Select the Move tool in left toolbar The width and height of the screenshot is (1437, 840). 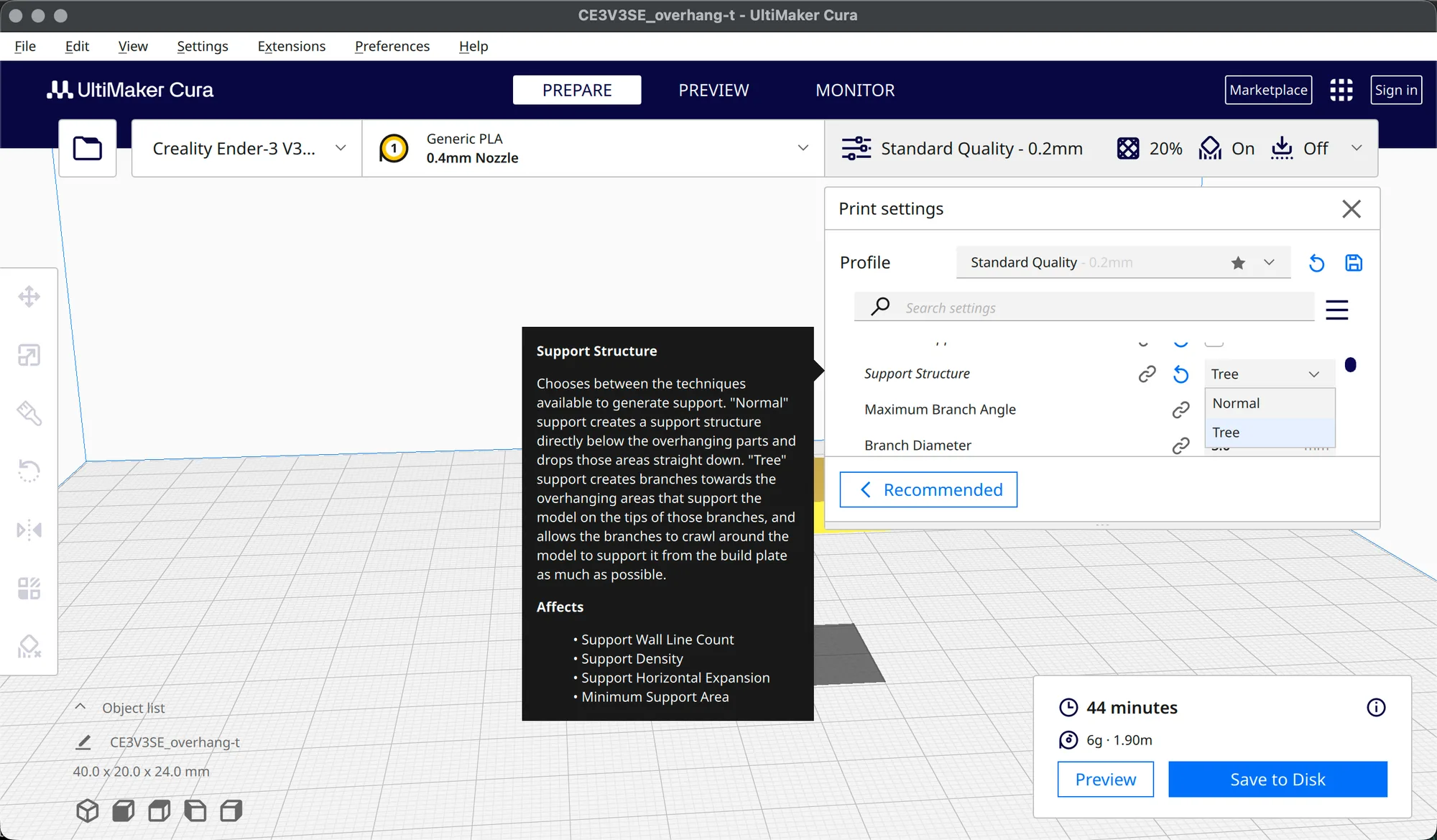[x=29, y=296]
